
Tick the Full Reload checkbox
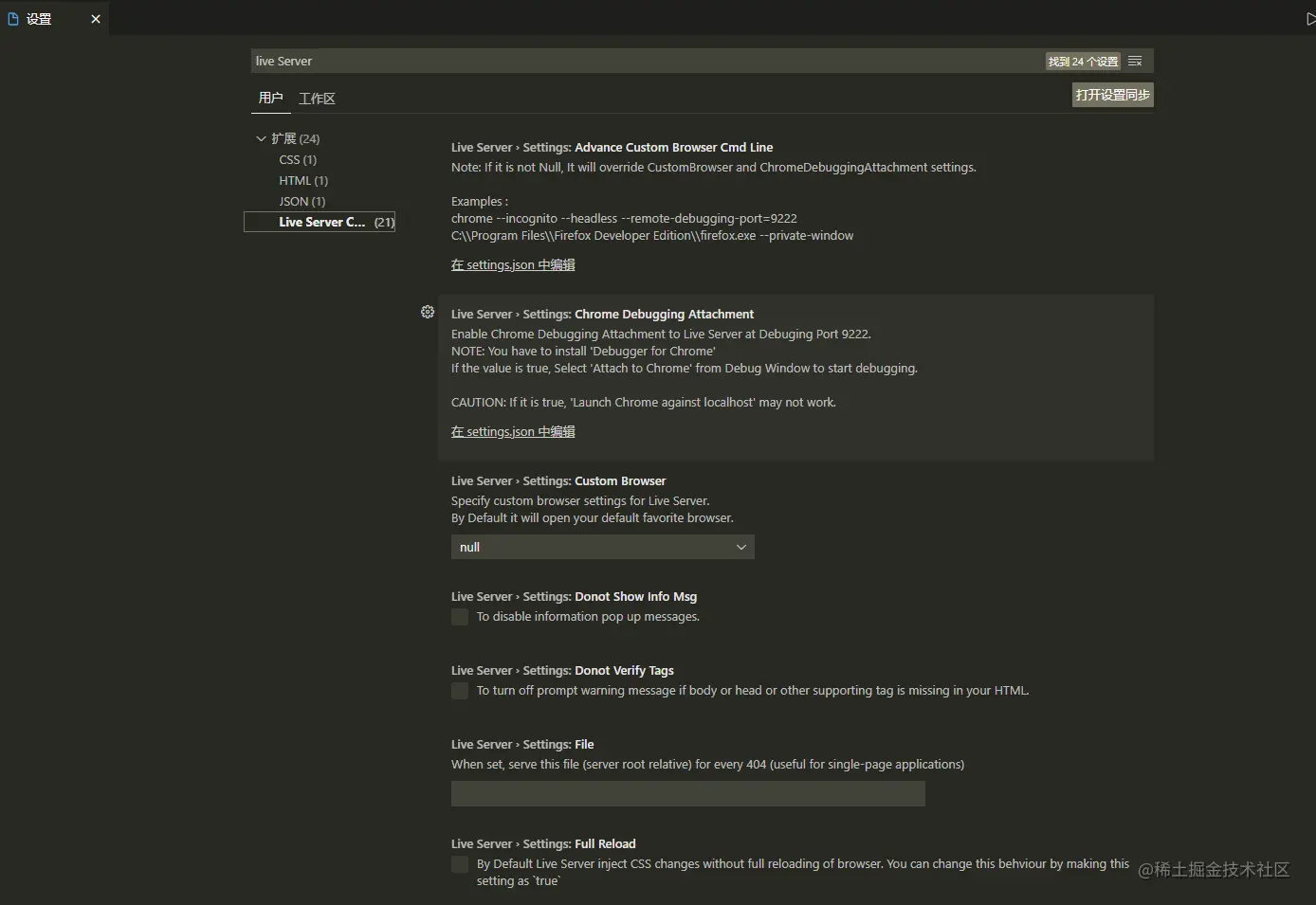(x=460, y=864)
